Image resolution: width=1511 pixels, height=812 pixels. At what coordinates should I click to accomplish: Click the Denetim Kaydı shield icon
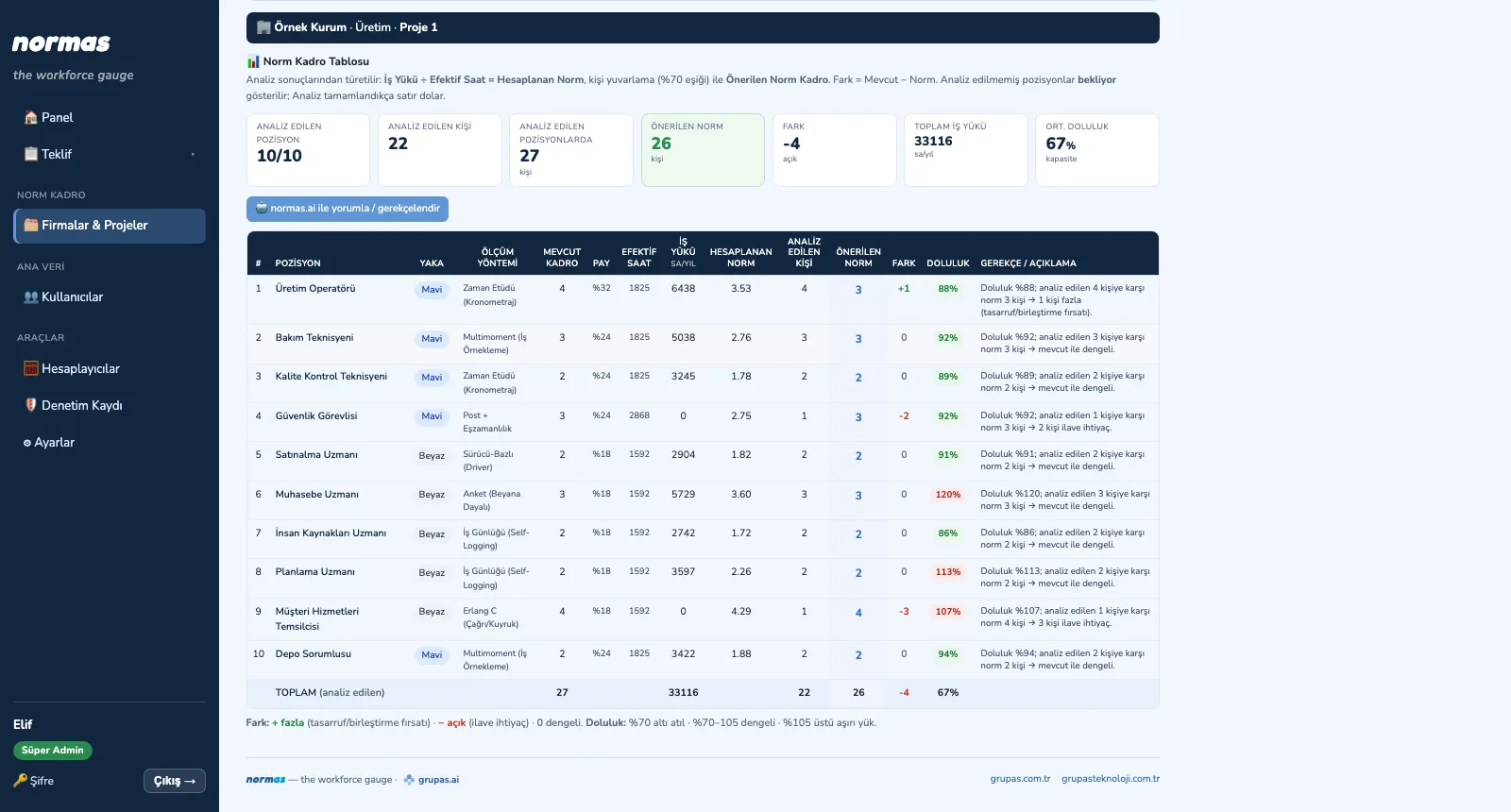[31, 405]
